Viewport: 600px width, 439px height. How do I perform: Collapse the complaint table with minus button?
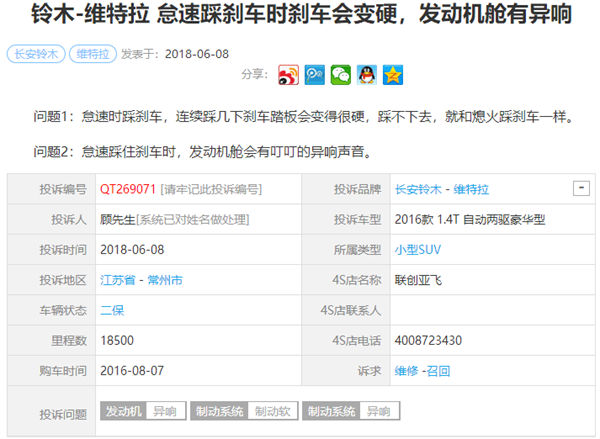tap(581, 188)
